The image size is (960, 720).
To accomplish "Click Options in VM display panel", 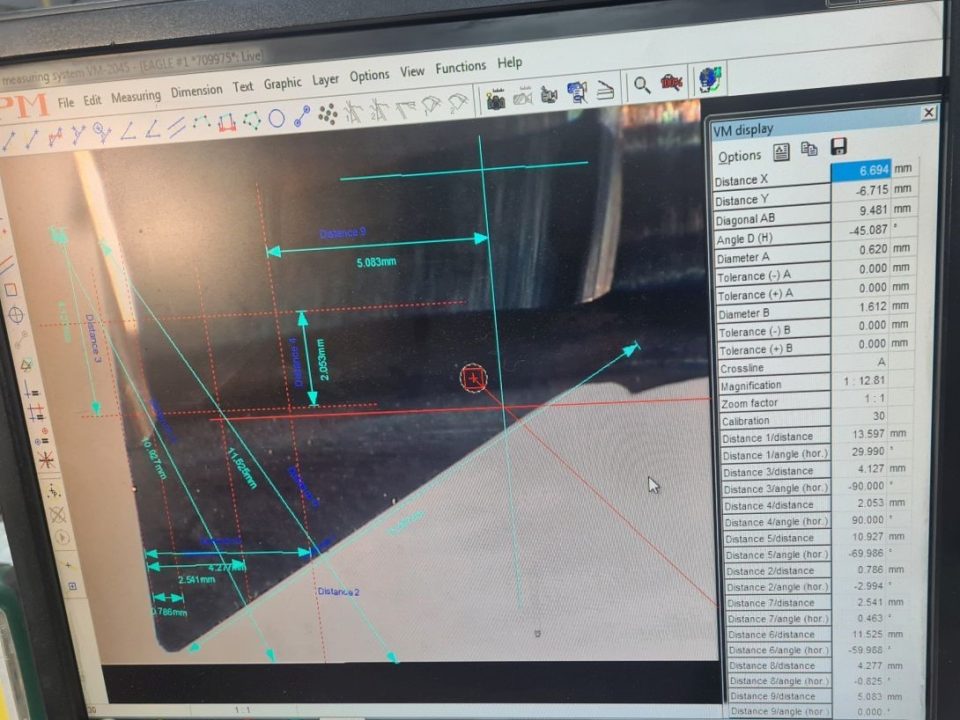I will coord(739,156).
